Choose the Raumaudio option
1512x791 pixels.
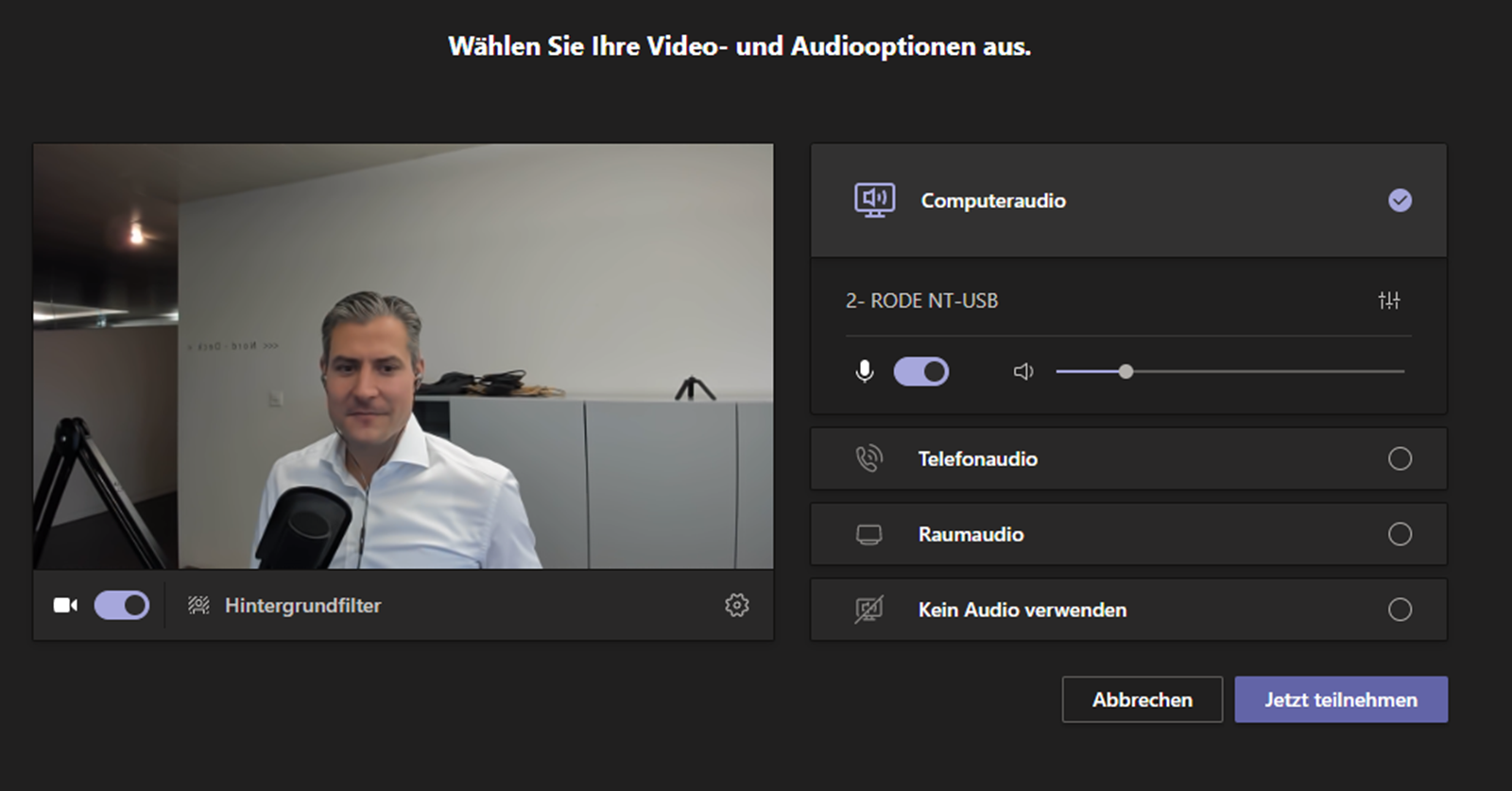(1128, 534)
